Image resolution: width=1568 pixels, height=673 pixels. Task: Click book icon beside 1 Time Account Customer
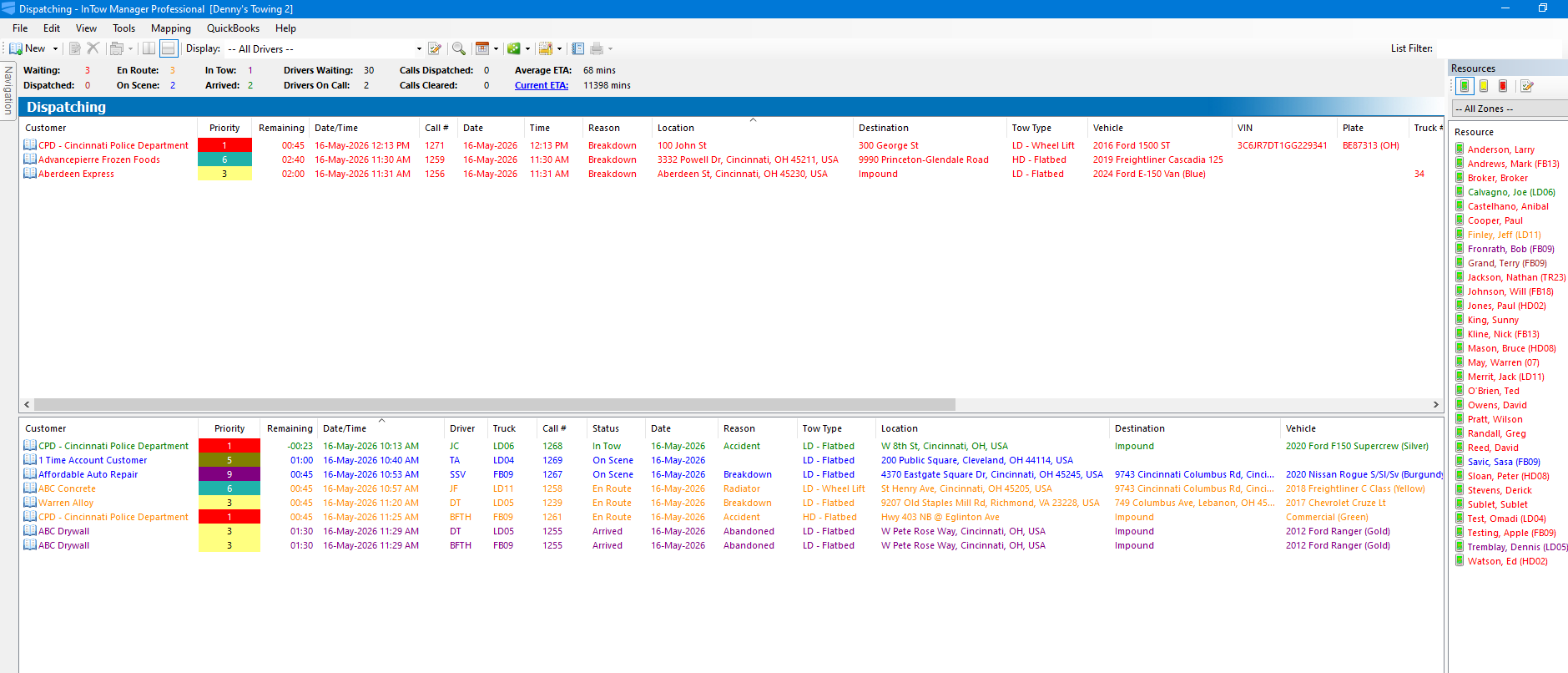30,460
